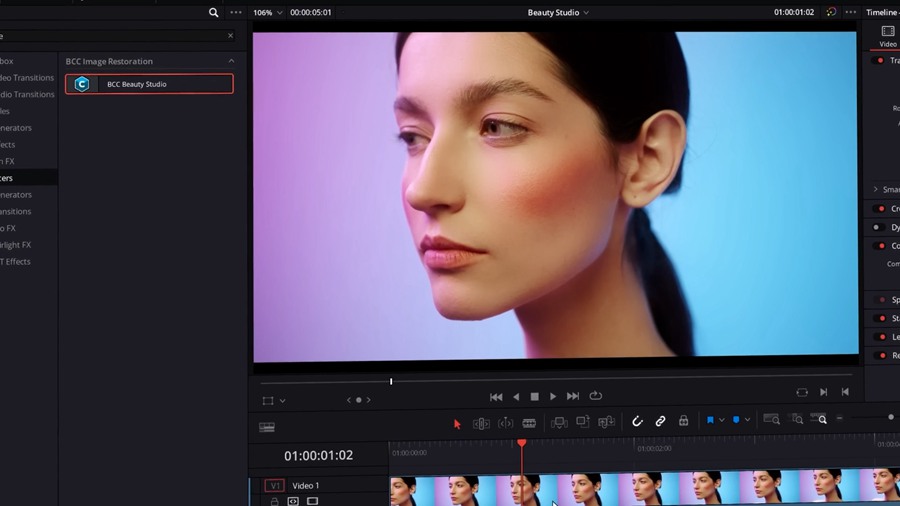Click the Overwrite Clip tool
Viewport: 900px width, 506px height.
click(x=583, y=422)
